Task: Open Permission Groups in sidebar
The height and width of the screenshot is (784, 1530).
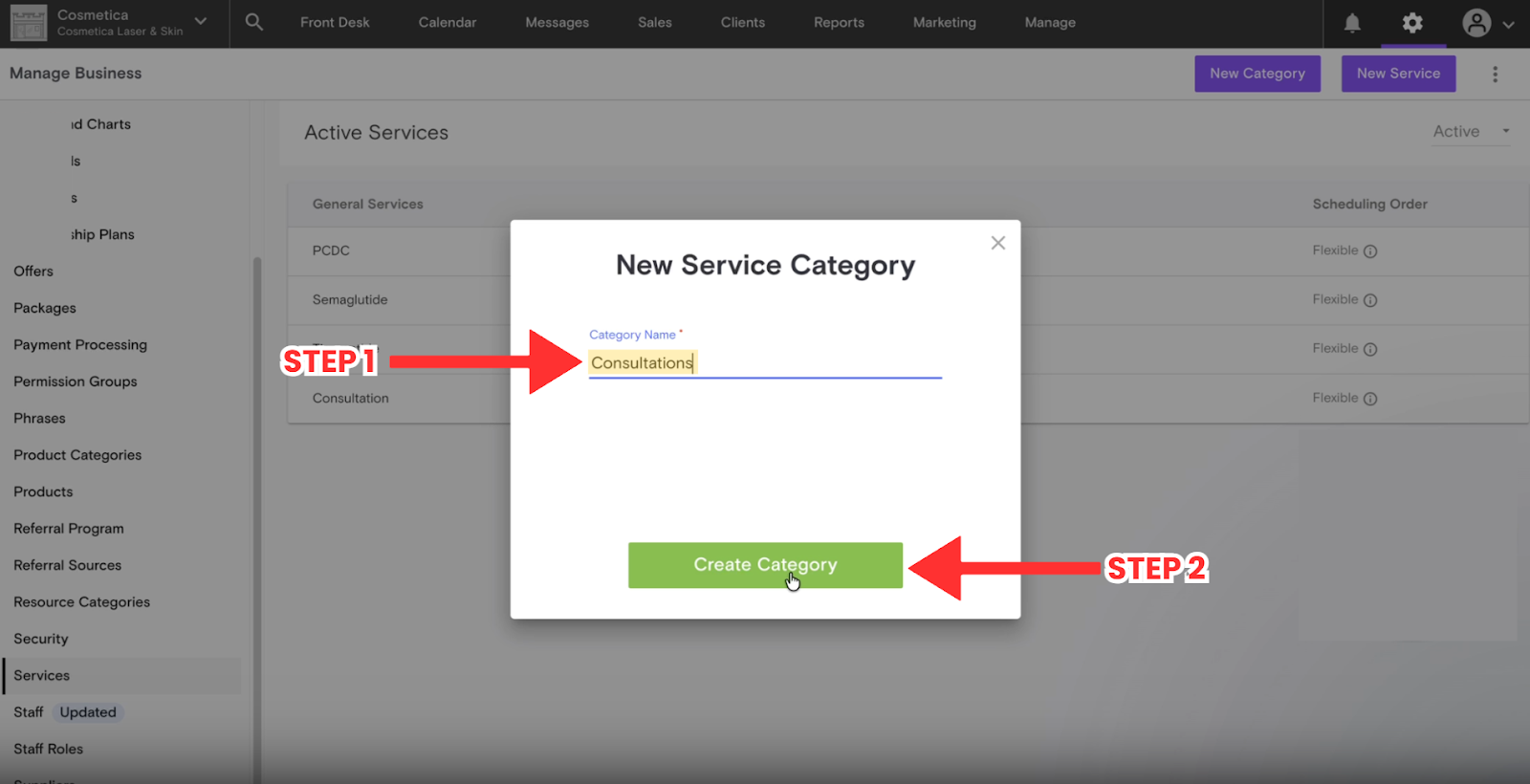Action: pos(76,381)
